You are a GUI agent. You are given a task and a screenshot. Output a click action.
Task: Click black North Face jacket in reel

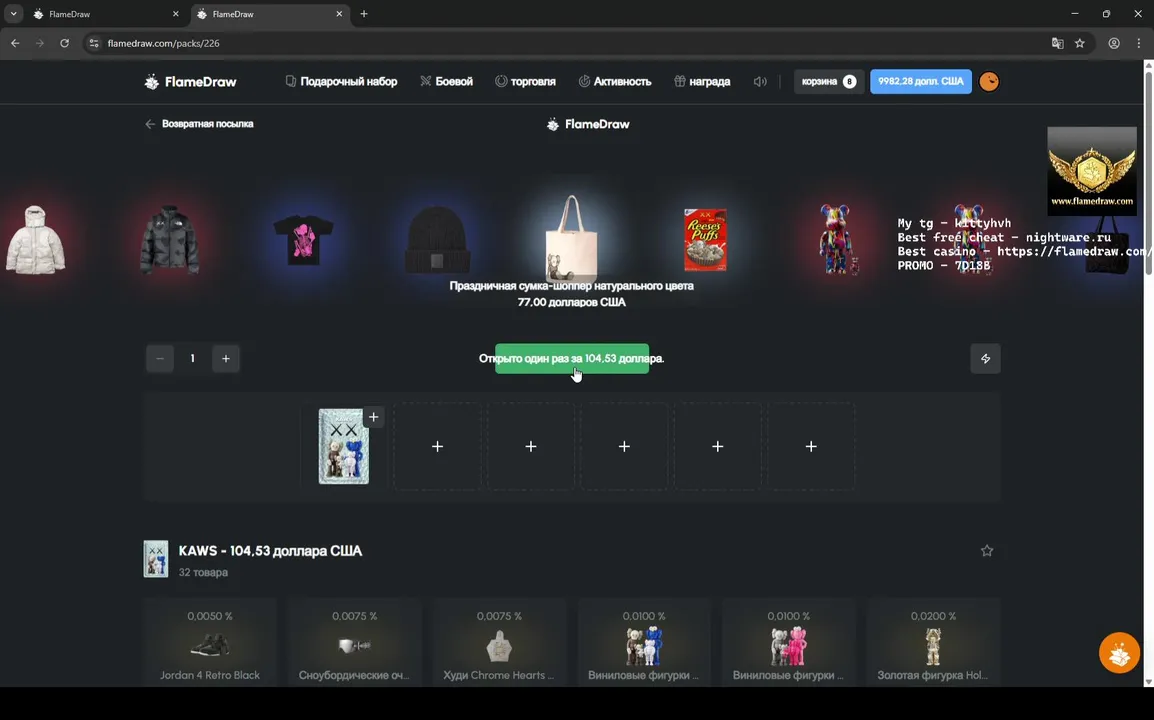pyautogui.click(x=169, y=240)
